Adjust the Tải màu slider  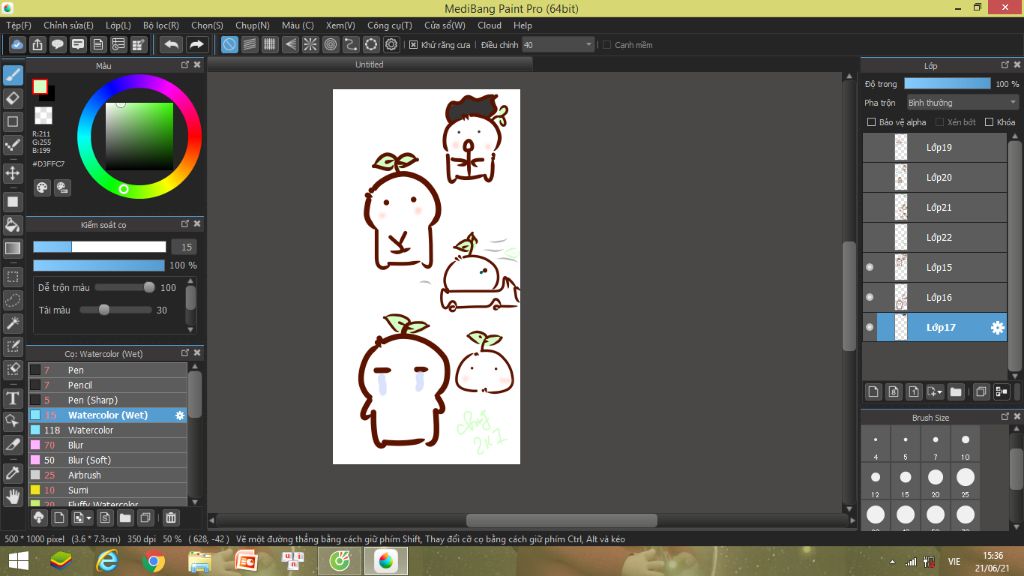[x=116, y=310]
